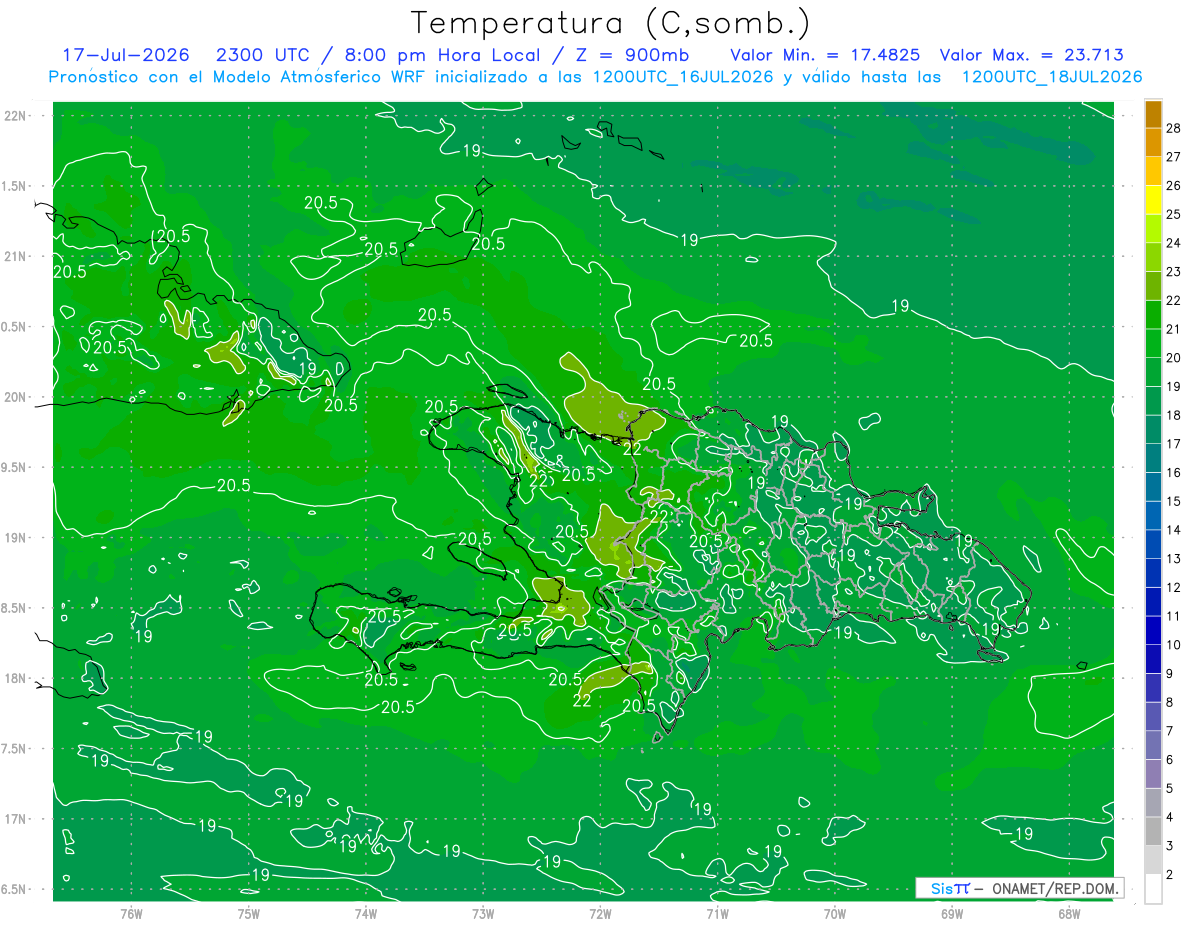Click colorbar label "18"
Viewport: 1200px width, 927px height.
pyautogui.click(x=1174, y=415)
